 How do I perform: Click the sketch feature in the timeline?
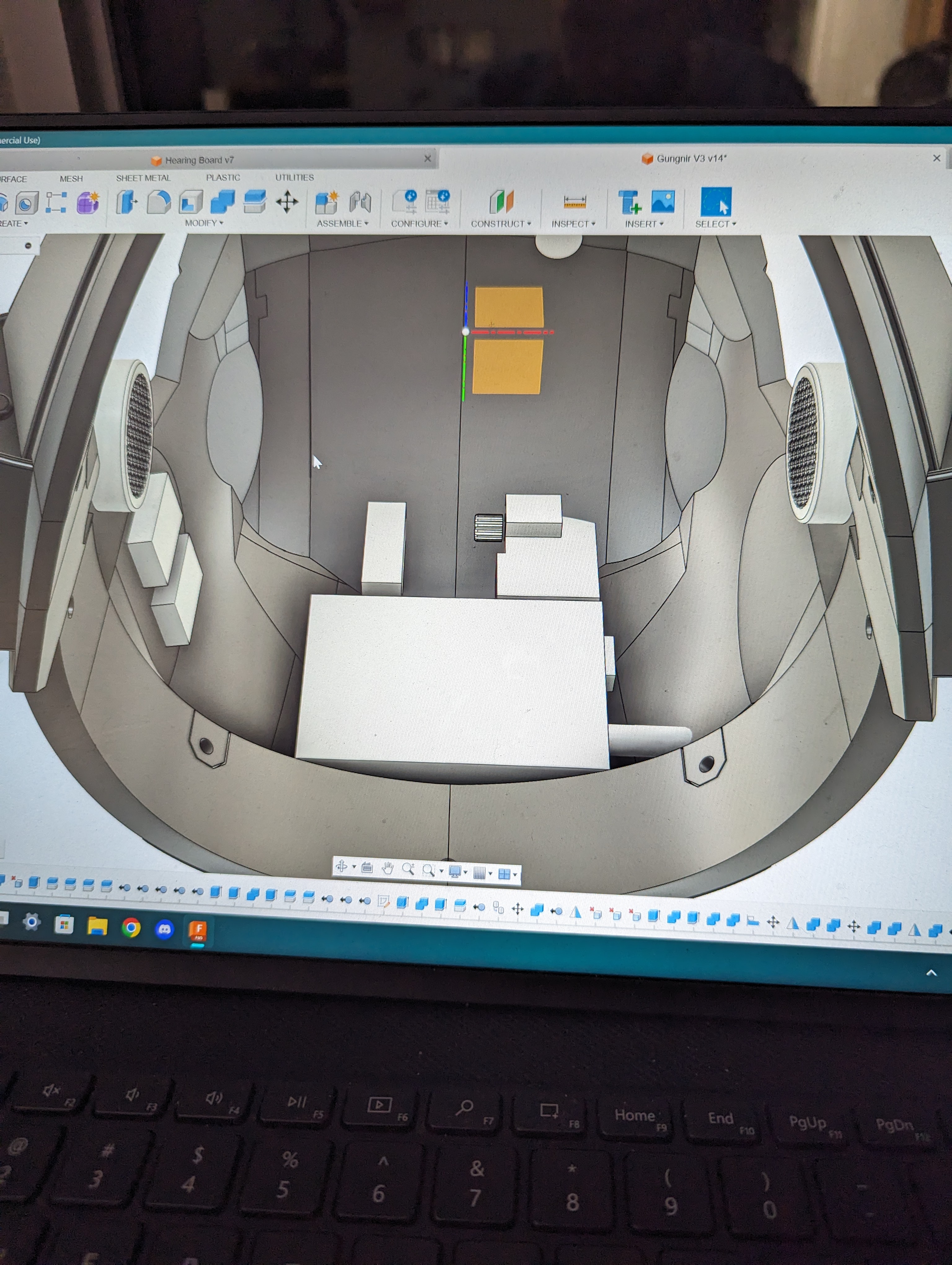(383, 902)
